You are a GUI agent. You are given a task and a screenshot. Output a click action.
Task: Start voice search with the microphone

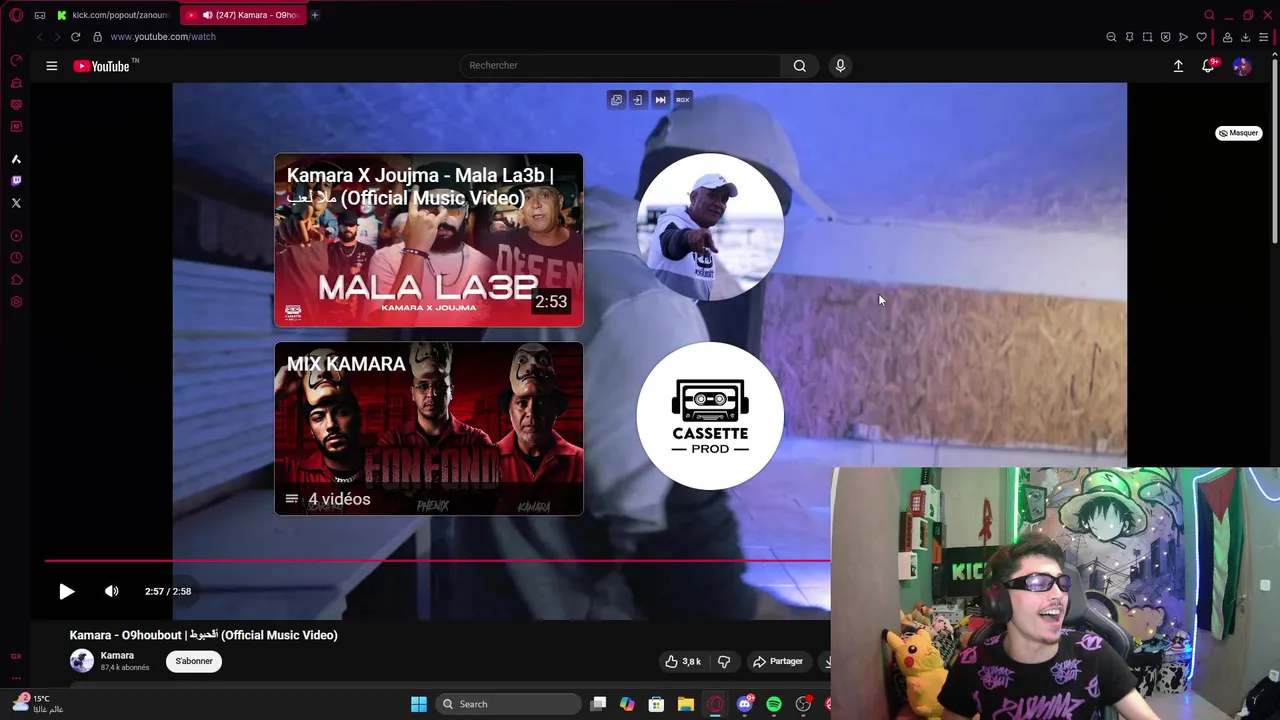coord(840,66)
